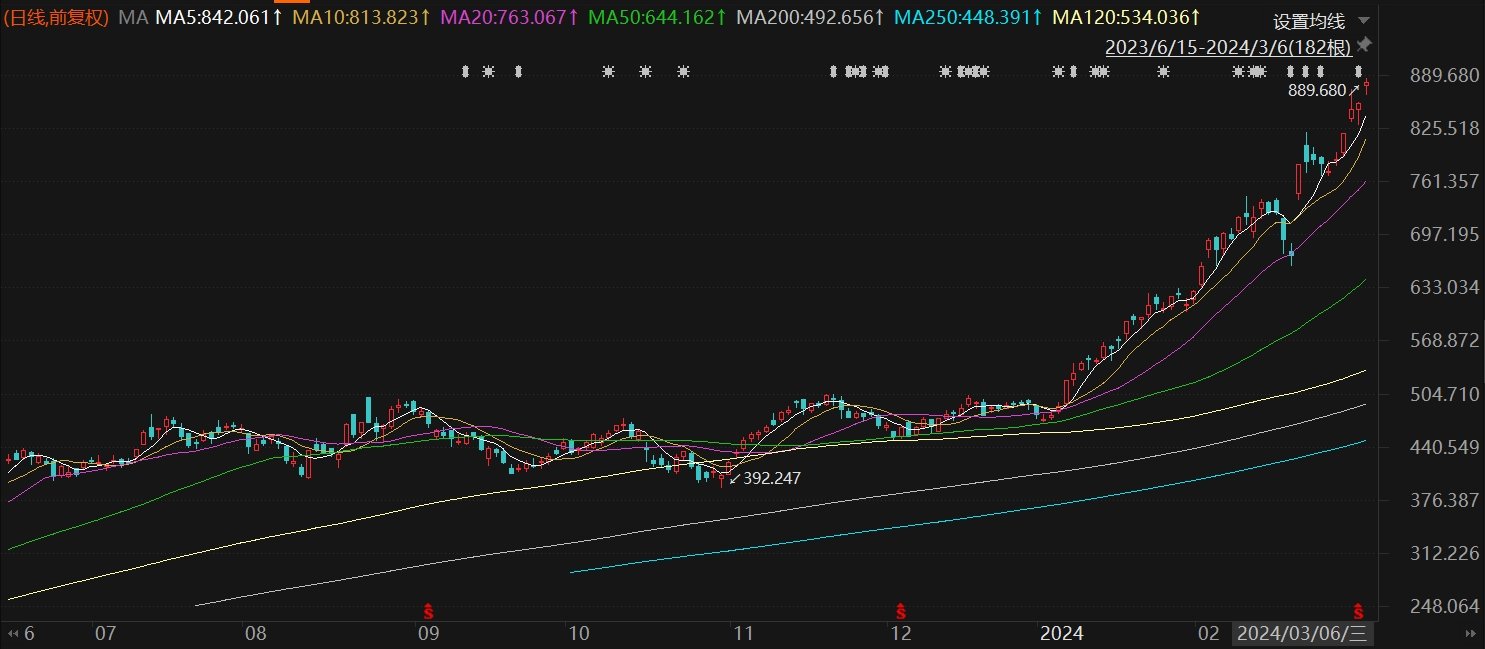Open the (日线,前复权) period selector
Image resolution: width=1485 pixels, height=649 pixels.
[x=56, y=18]
